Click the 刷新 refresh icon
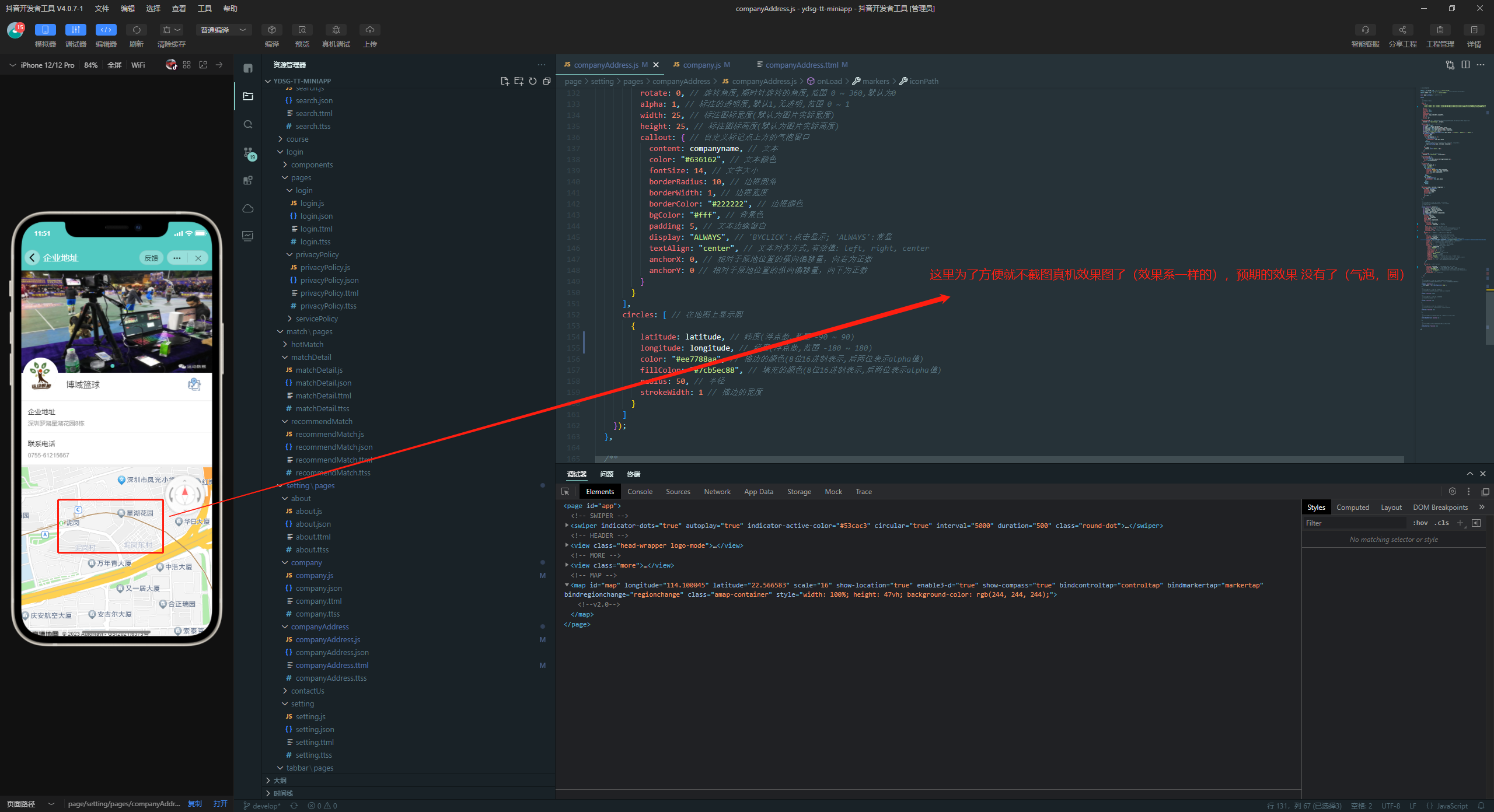 coord(137,30)
